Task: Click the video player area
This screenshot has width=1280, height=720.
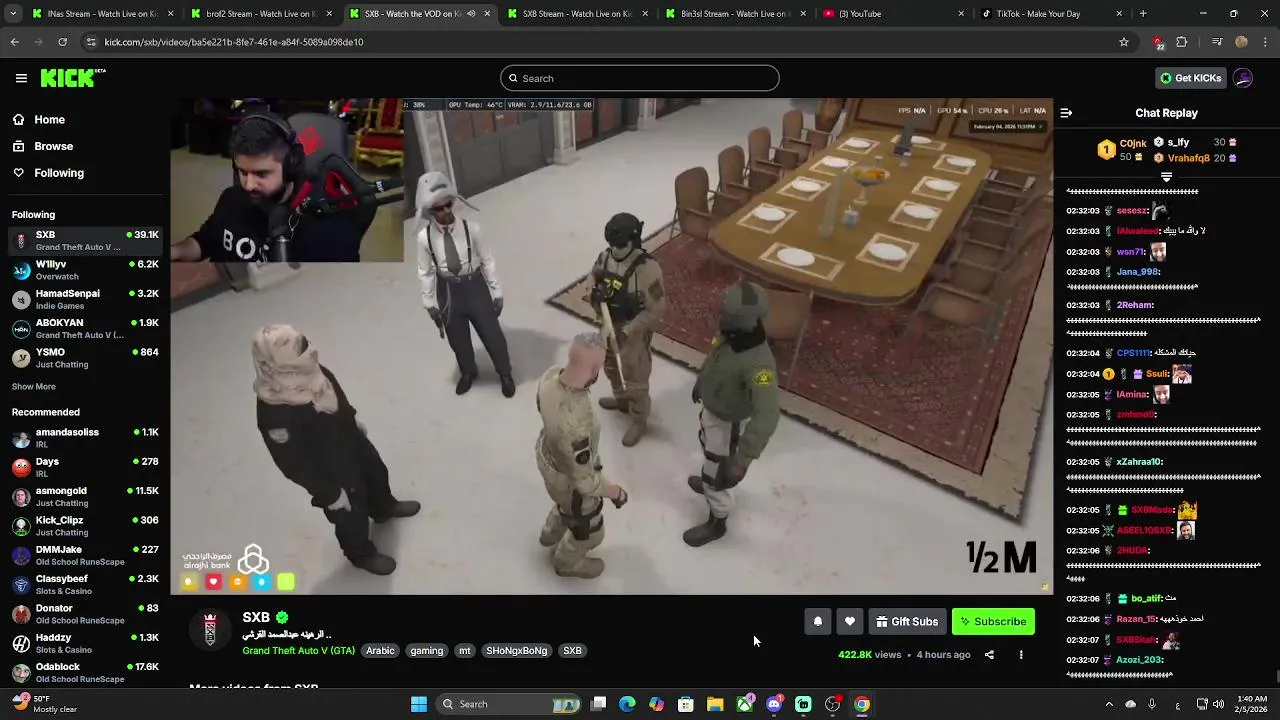Action: 611,346
